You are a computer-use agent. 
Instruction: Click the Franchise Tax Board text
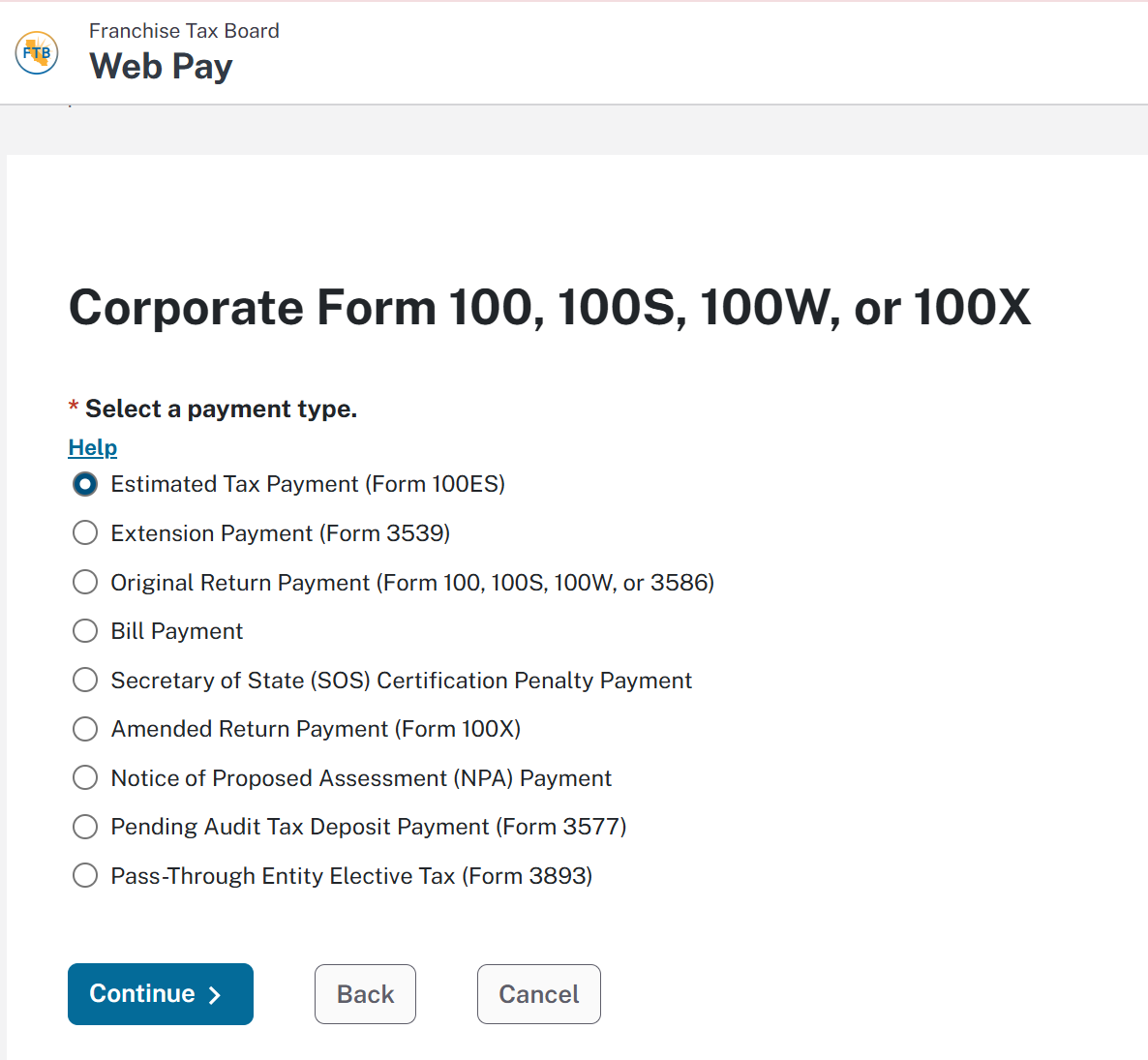click(x=184, y=31)
